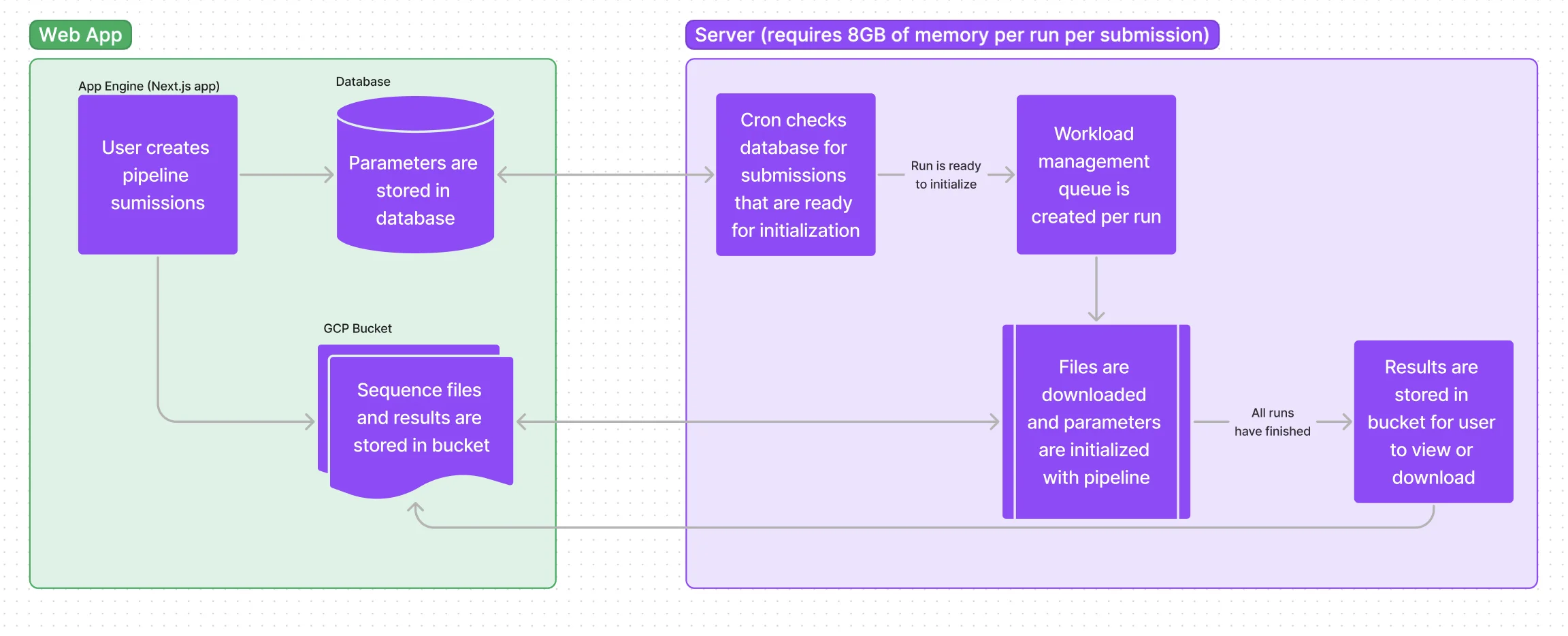Viewport: 1568px width, 636px height.
Task: Click the 'Cron checks database for submissions' node
Action: (794, 174)
